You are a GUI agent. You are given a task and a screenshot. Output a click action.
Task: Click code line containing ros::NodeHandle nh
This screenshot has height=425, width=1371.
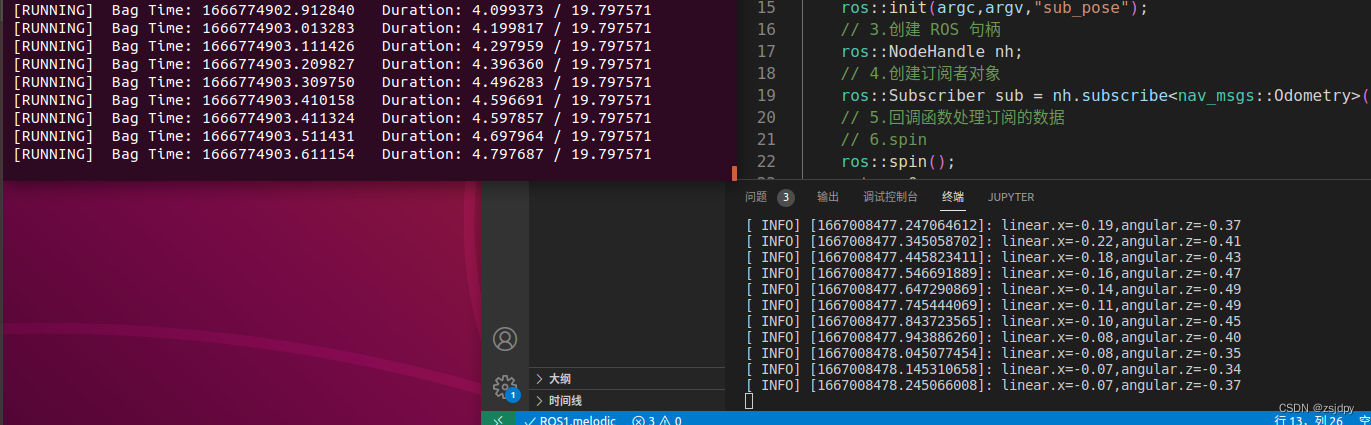[933, 52]
